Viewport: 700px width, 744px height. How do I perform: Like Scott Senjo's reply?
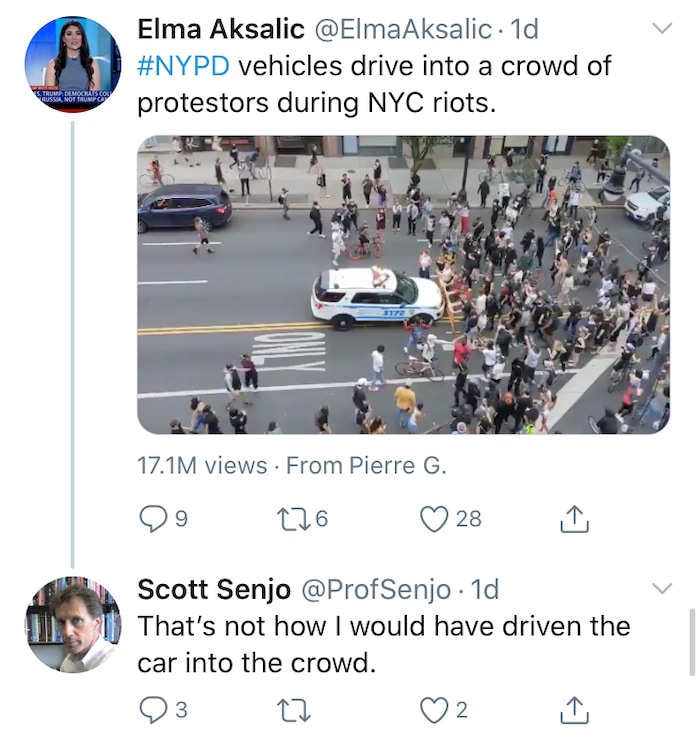434,710
